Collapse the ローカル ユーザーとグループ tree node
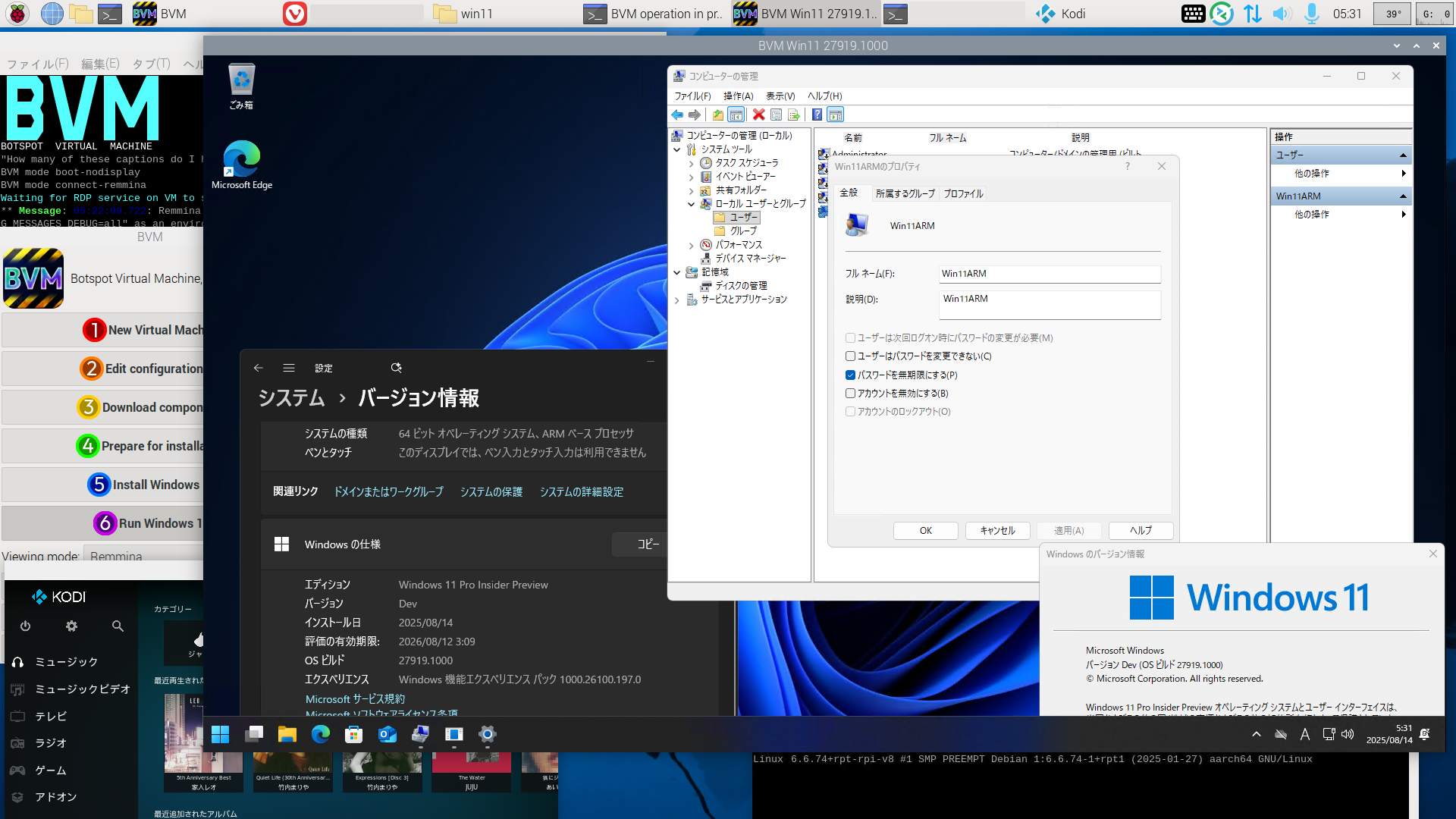This screenshot has height=819, width=1456. tap(691, 204)
